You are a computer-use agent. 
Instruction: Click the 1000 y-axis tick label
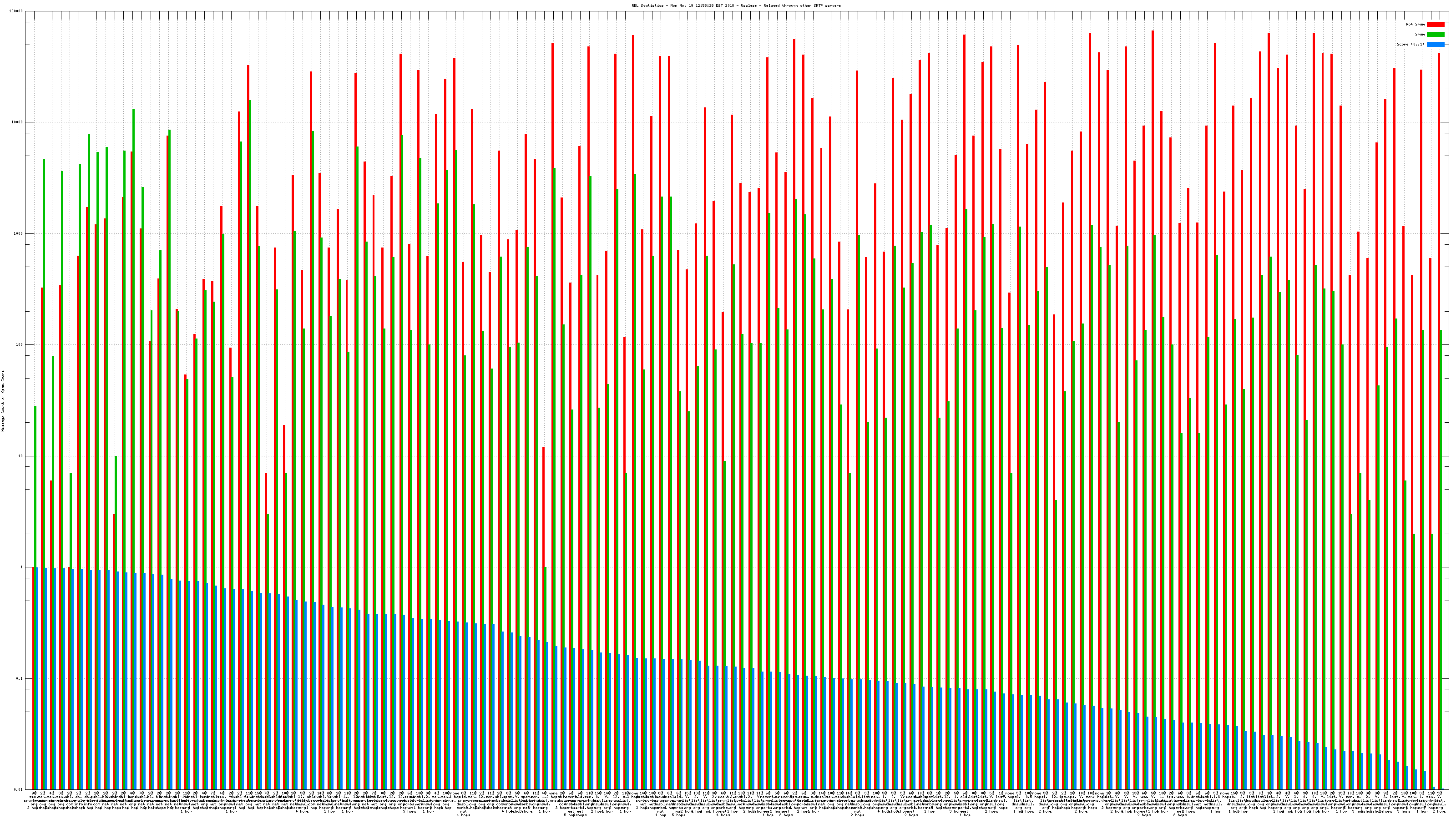click(x=19, y=233)
